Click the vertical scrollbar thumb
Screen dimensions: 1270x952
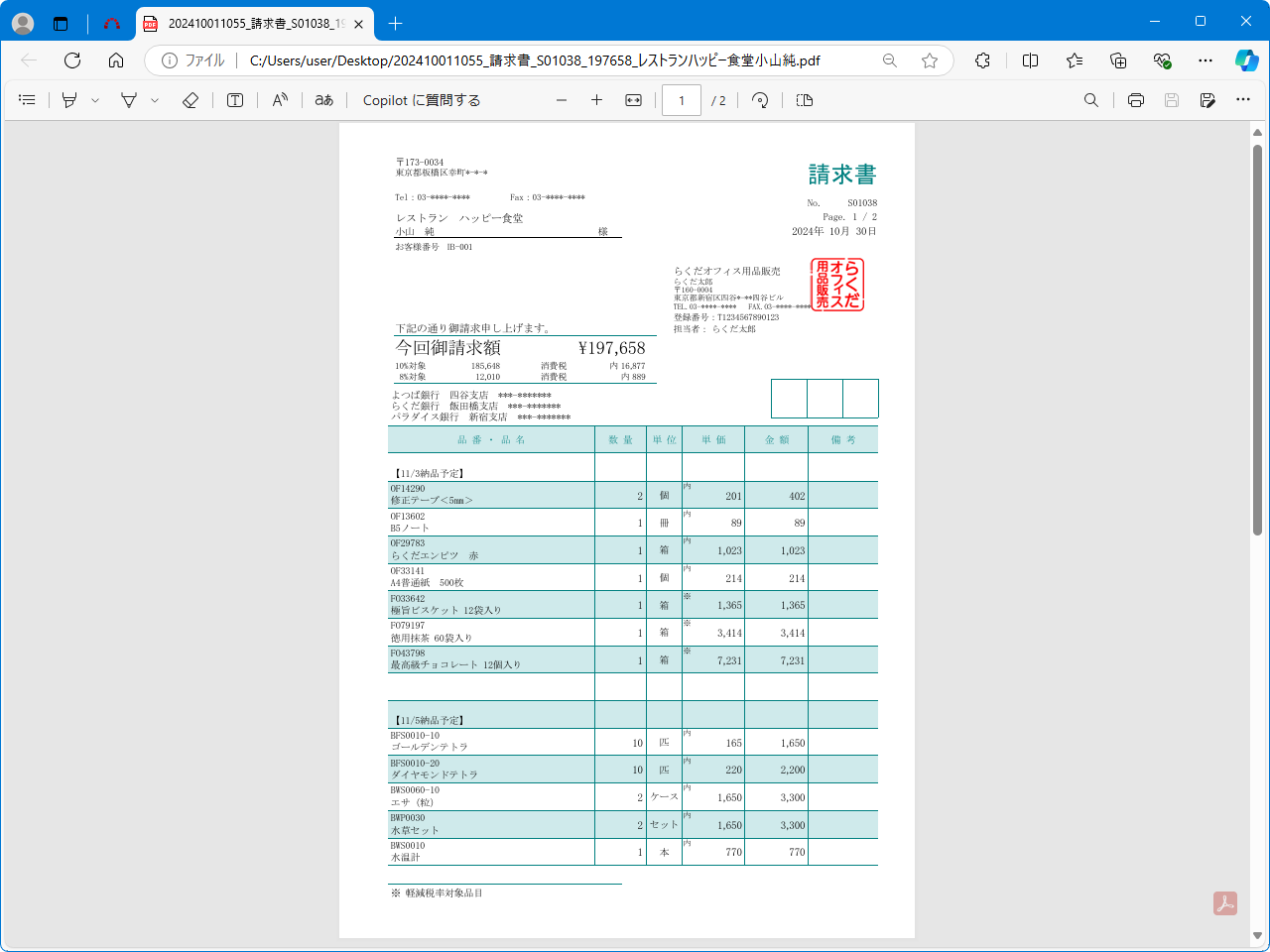click(1257, 340)
